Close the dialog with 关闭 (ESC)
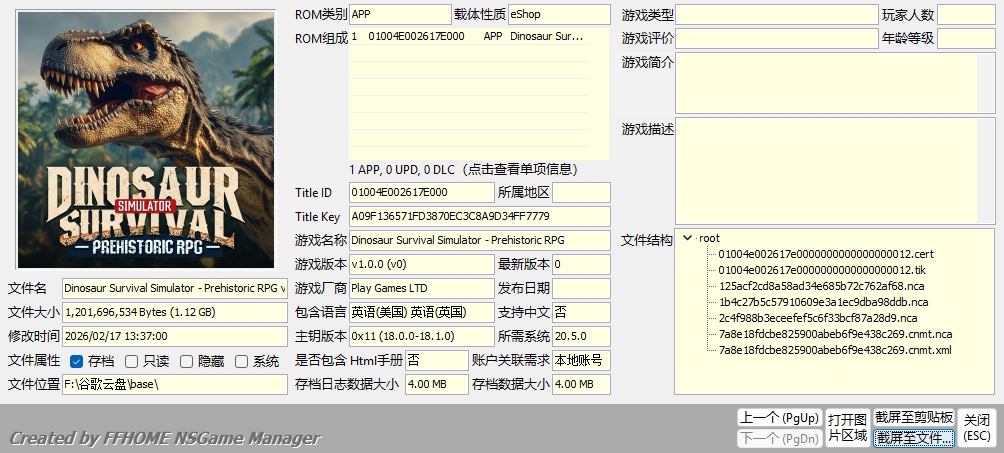 point(977,427)
